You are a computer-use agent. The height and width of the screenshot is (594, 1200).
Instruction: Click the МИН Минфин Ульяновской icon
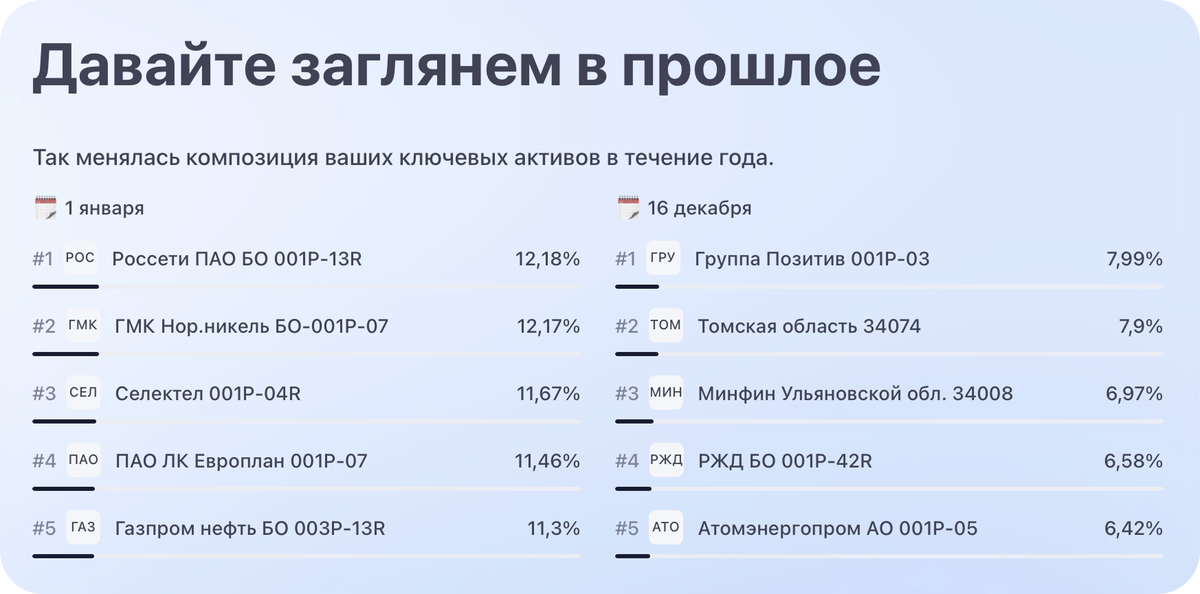click(665, 393)
